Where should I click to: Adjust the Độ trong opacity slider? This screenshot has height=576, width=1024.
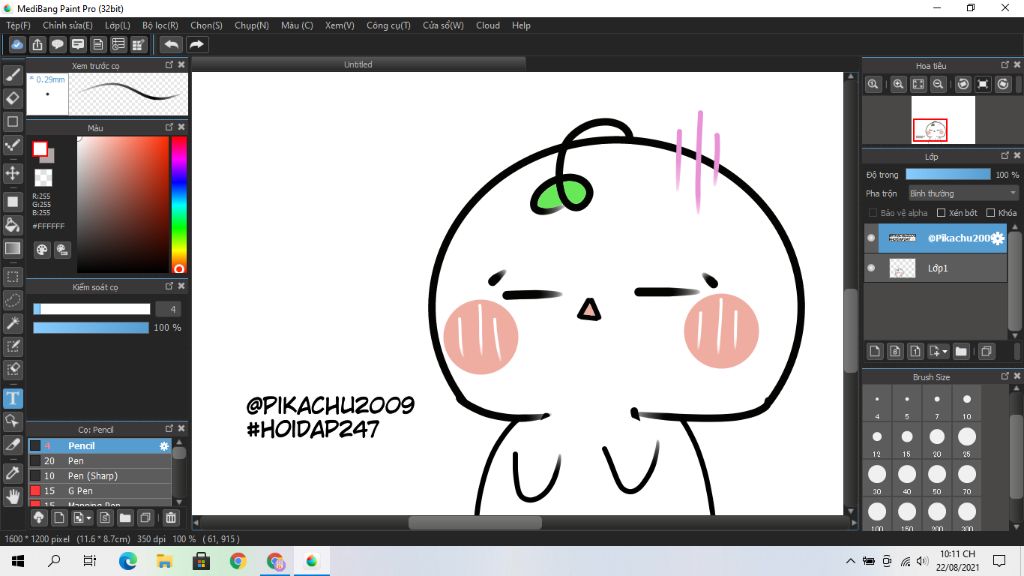[948, 174]
